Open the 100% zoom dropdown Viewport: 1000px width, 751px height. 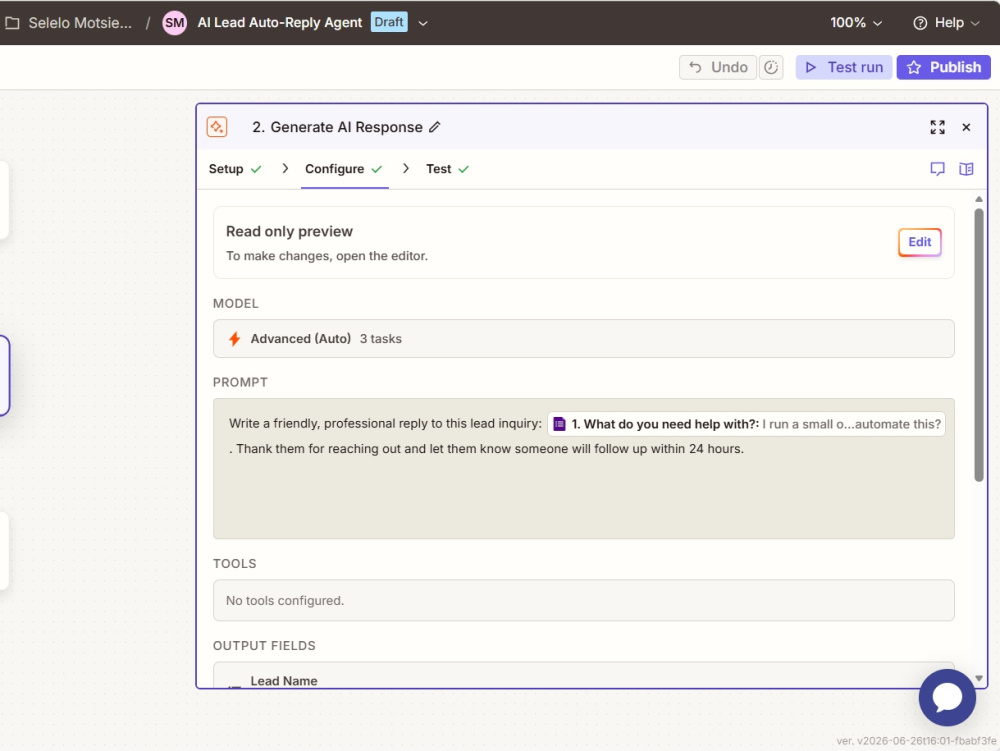[x=856, y=23]
